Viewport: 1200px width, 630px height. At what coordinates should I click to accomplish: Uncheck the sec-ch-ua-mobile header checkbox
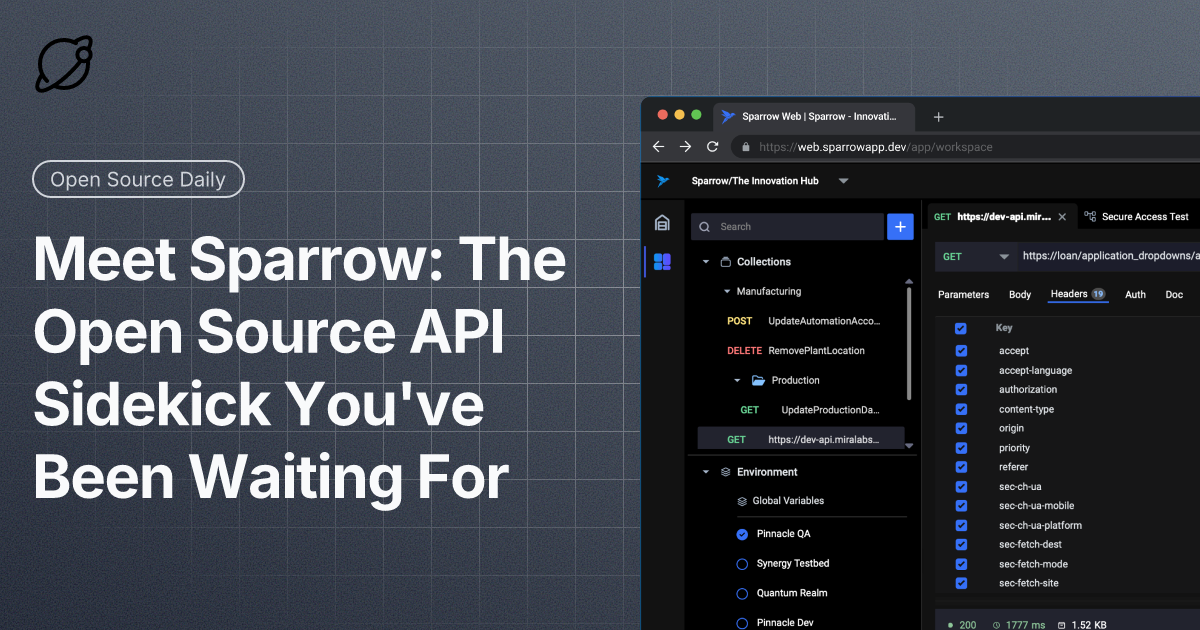tap(961, 506)
